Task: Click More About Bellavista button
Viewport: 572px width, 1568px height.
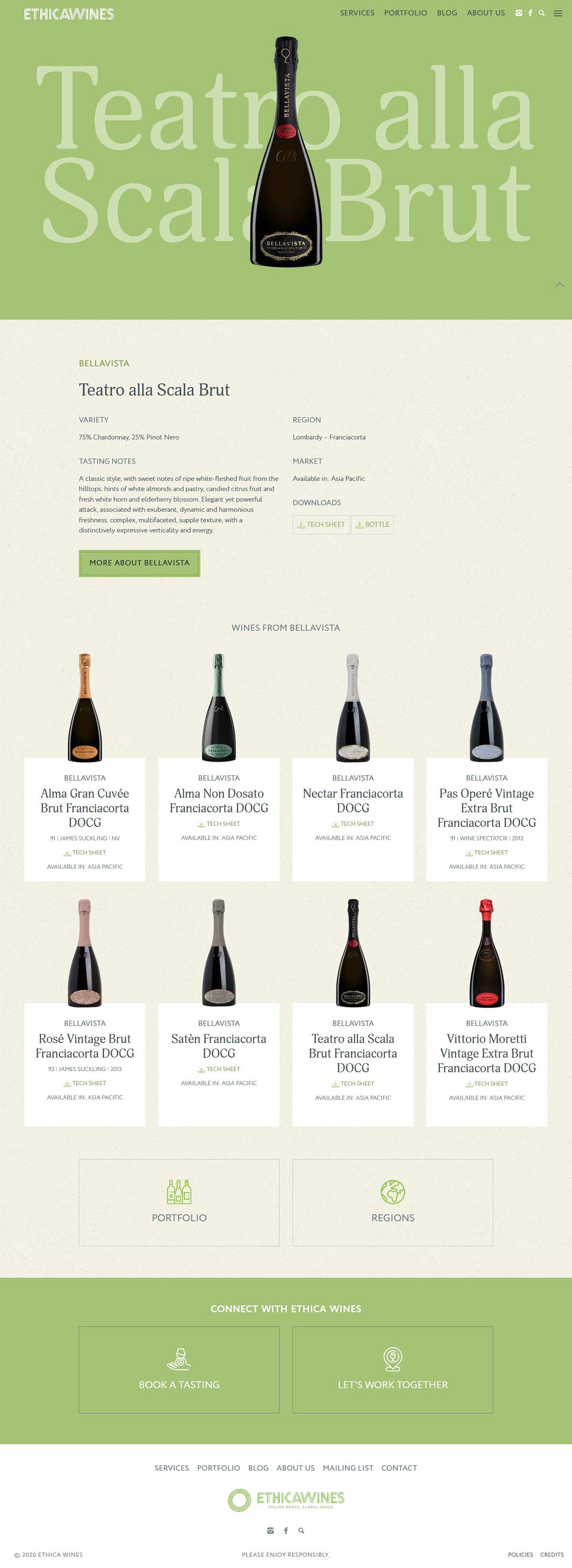Action: tap(140, 563)
